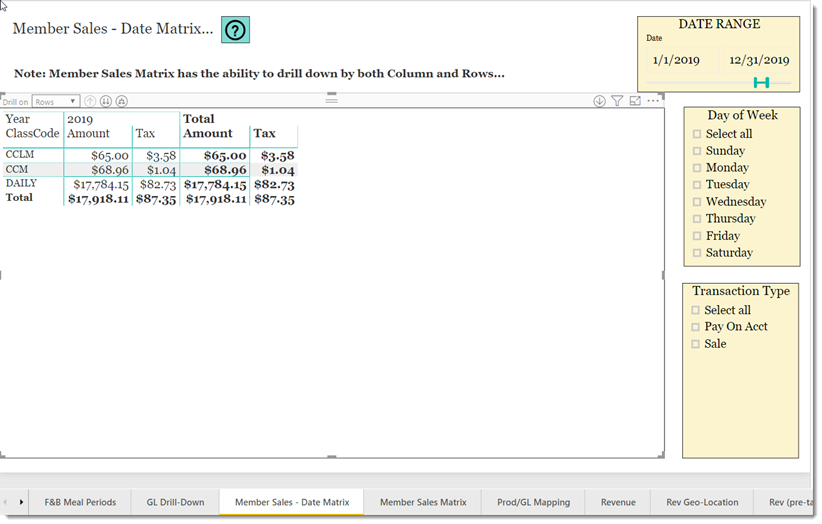Viewport: 822px width, 524px height.
Task: Open the F&B Meal Periods tab
Action: [80, 502]
